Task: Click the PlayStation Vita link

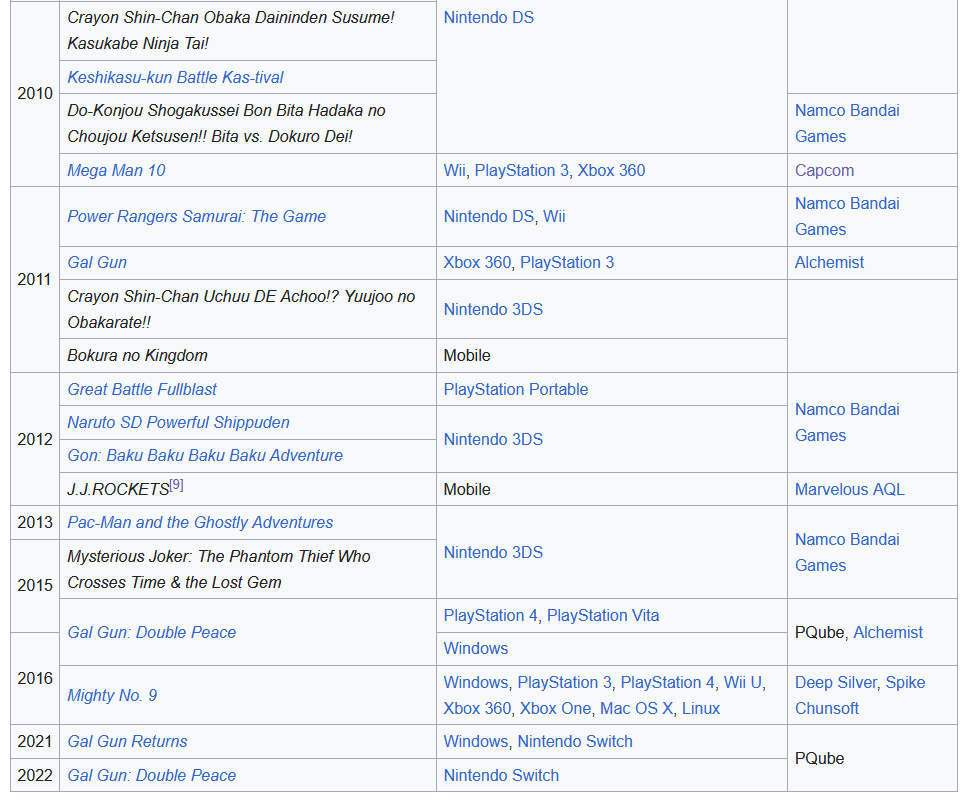Action: [x=603, y=615]
